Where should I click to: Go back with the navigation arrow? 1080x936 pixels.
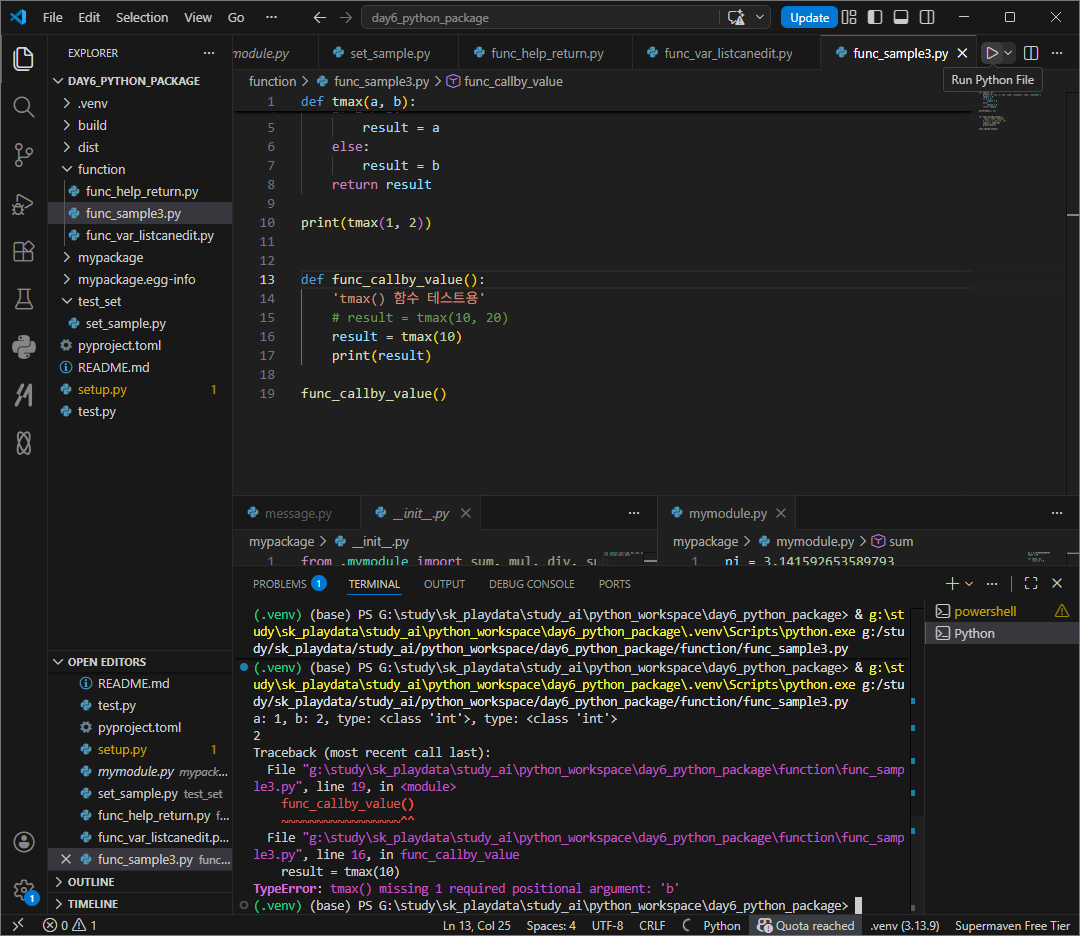click(320, 17)
